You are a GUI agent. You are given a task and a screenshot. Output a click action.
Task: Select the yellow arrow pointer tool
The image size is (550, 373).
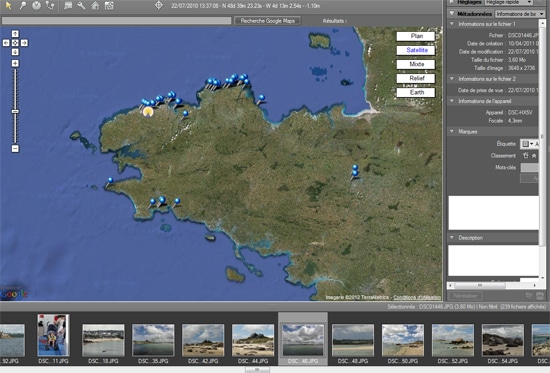[9, 6]
